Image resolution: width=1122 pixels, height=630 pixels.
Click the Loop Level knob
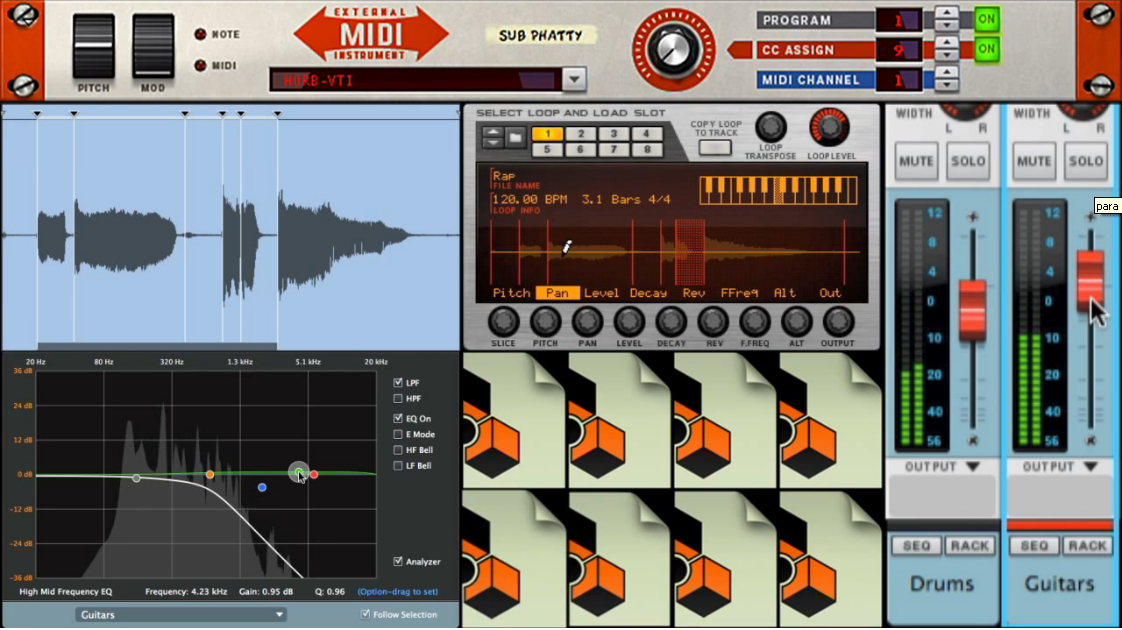829,127
